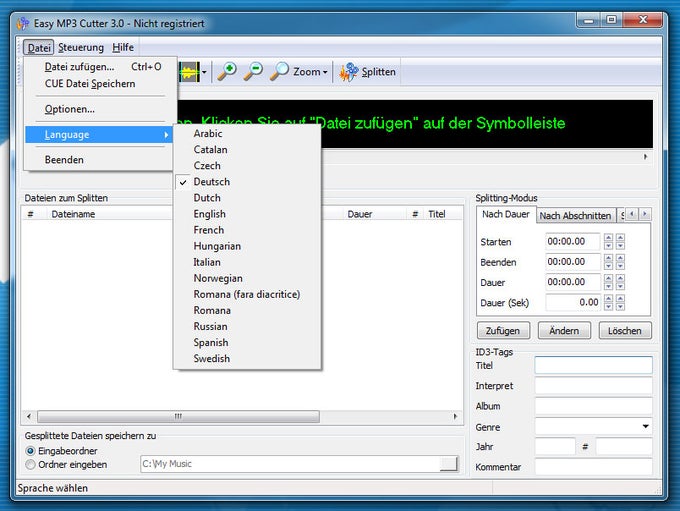This screenshot has height=511, width=680.
Task: Select Romana (fara diacritice) language
Action: click(x=247, y=294)
